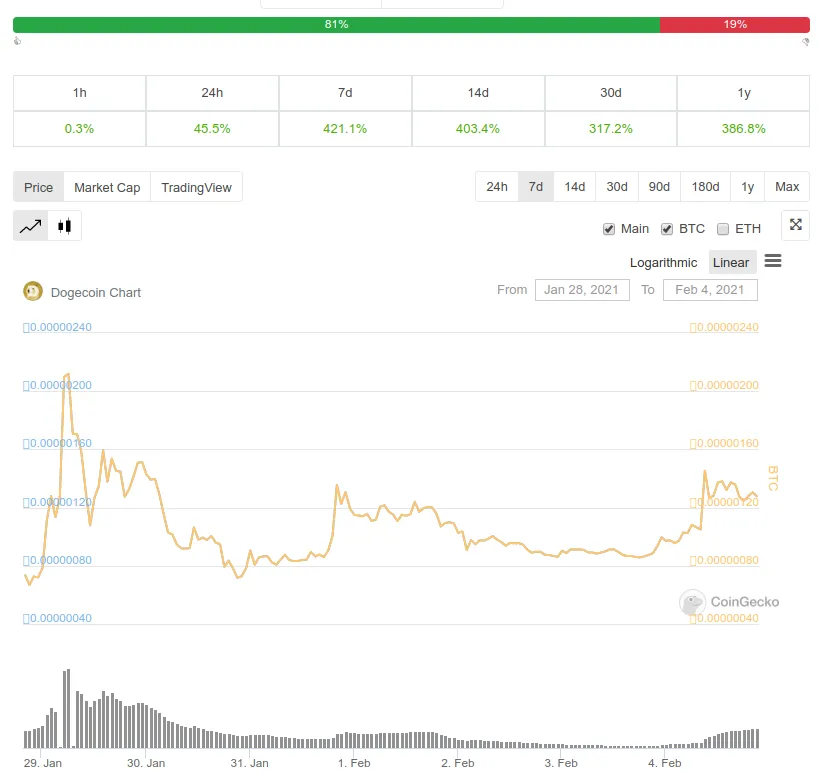Click the 386.8% 1y change value
The image size is (819, 783).
tap(744, 128)
